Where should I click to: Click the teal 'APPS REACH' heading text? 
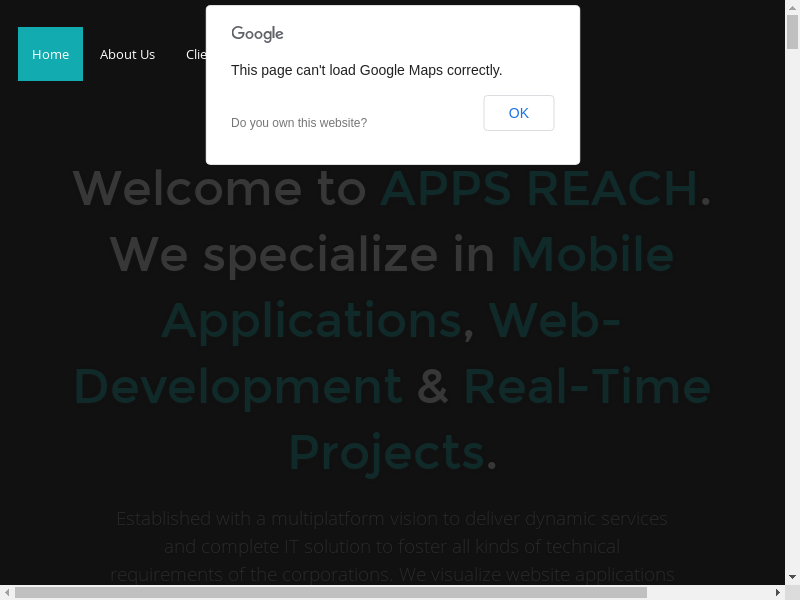(x=538, y=188)
